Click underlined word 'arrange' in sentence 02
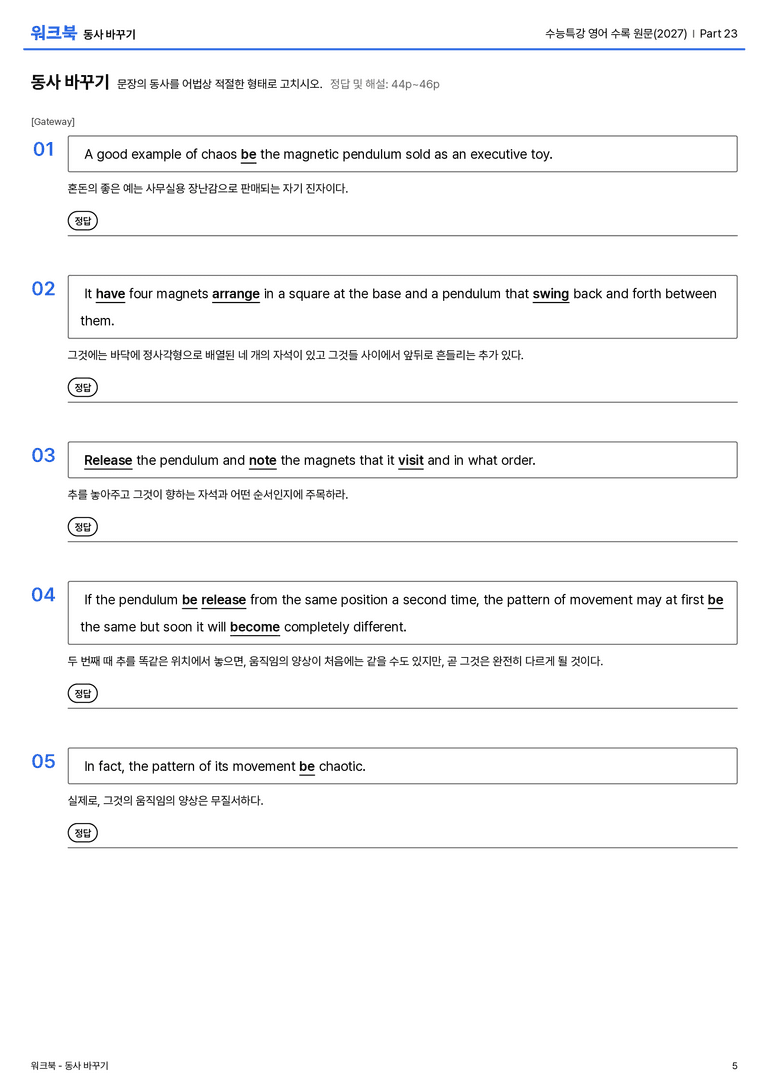 (x=236, y=294)
